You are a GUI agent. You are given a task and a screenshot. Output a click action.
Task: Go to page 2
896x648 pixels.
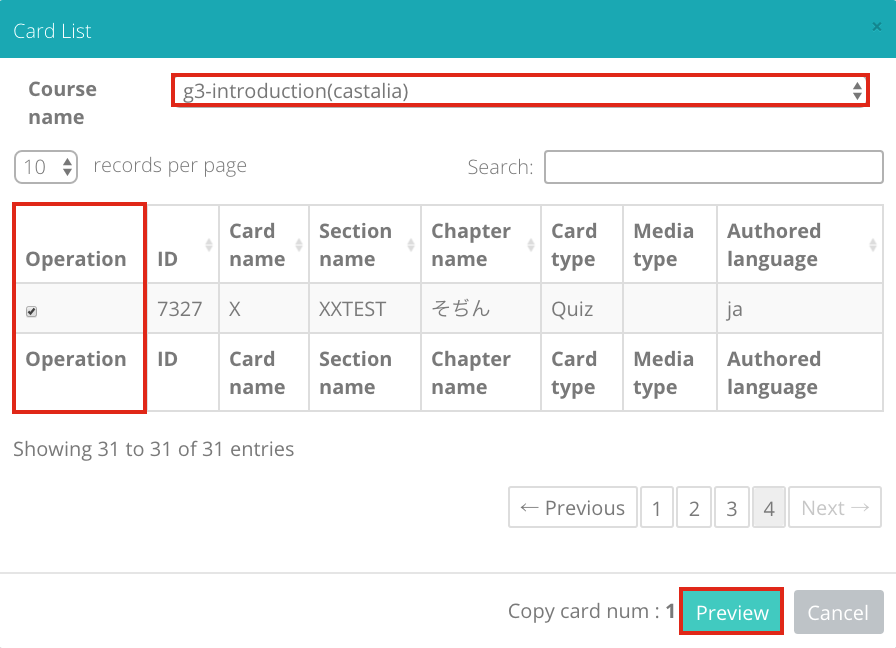(694, 507)
